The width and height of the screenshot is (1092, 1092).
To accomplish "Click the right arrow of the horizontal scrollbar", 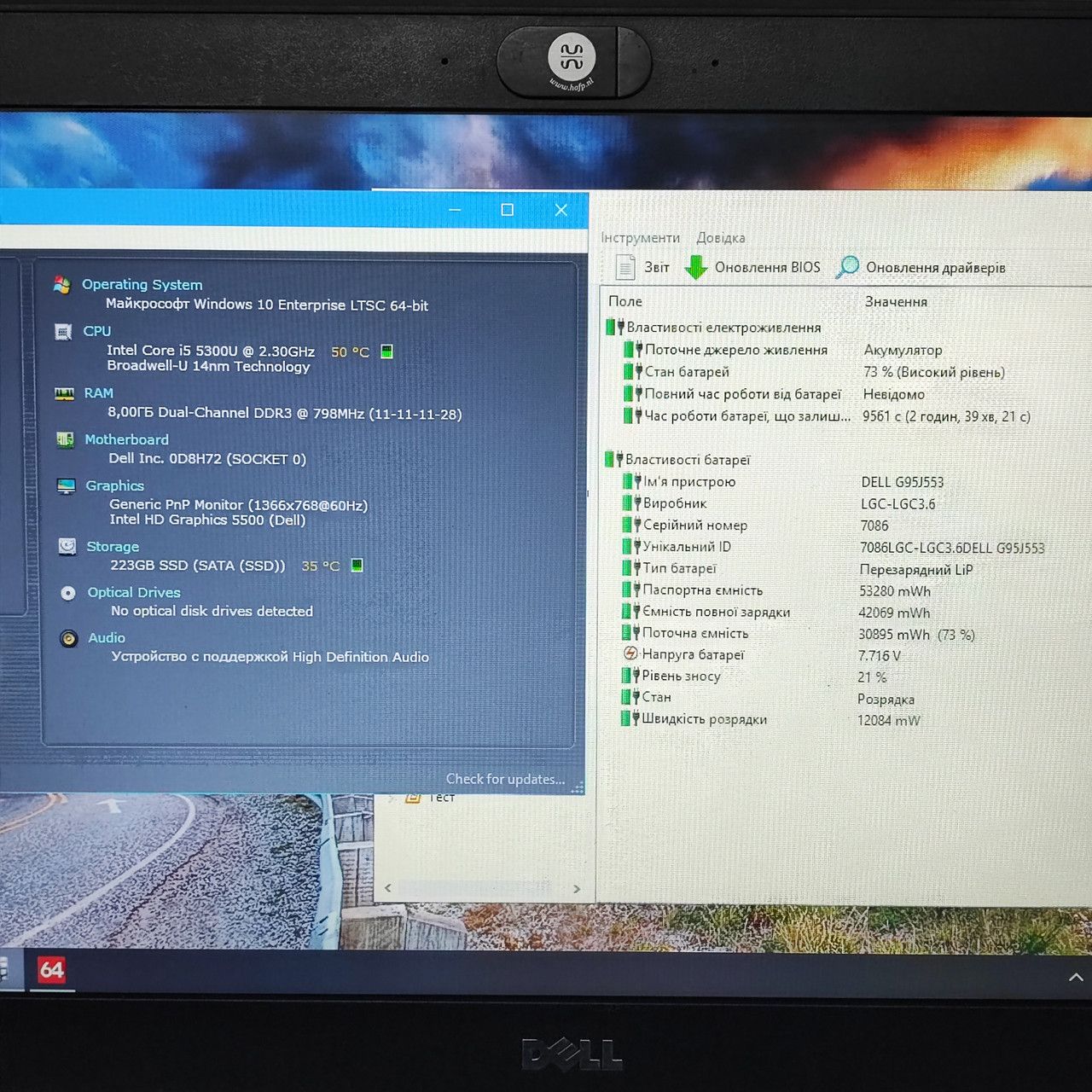I will (577, 888).
